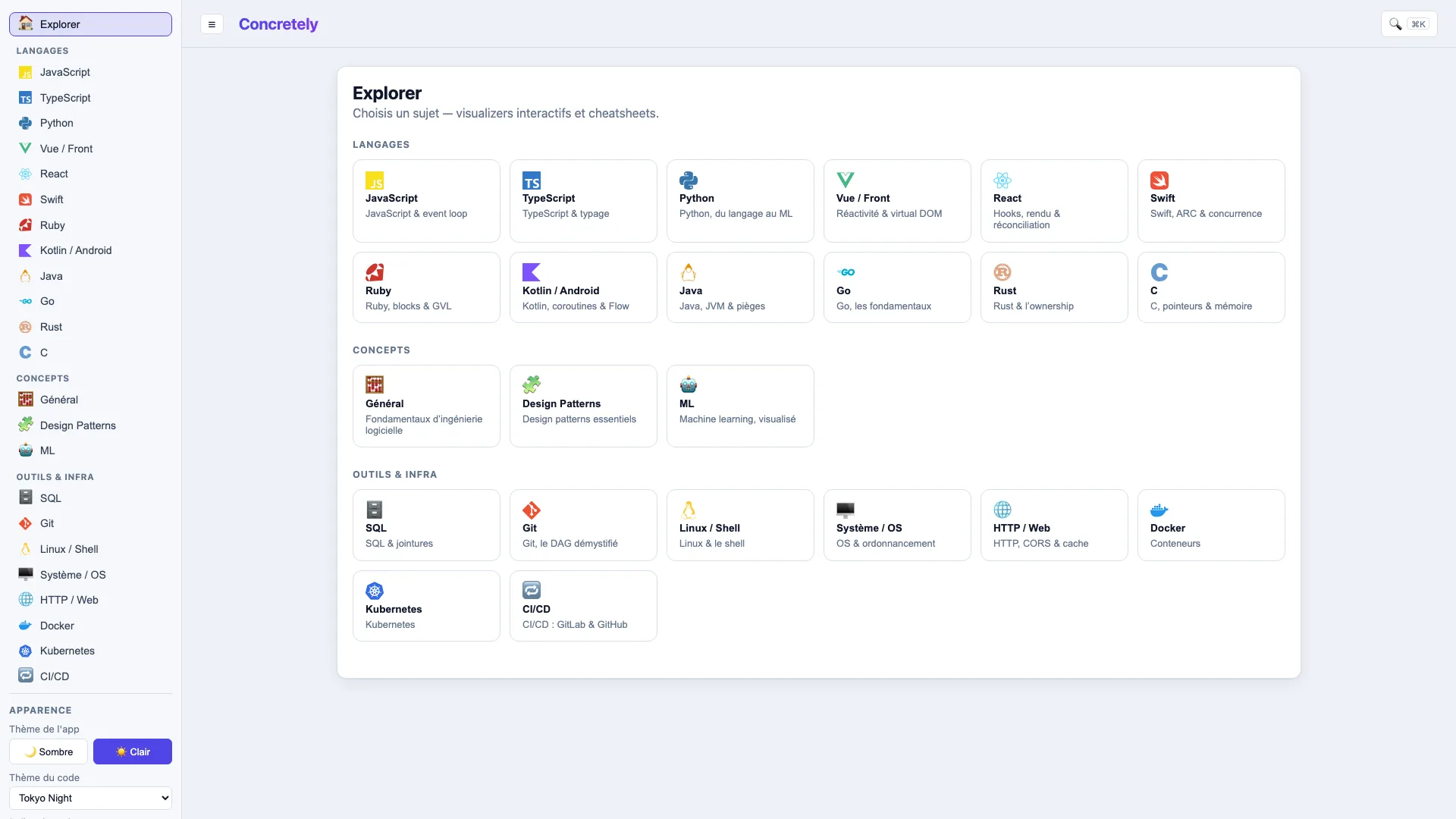This screenshot has width=1456, height=819.
Task: Click the C logo on the C card
Action: pos(1159,272)
